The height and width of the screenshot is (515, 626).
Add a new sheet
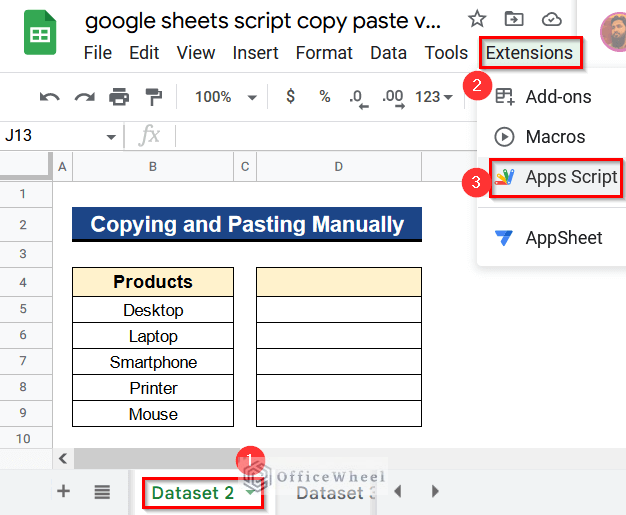pyautogui.click(x=64, y=491)
